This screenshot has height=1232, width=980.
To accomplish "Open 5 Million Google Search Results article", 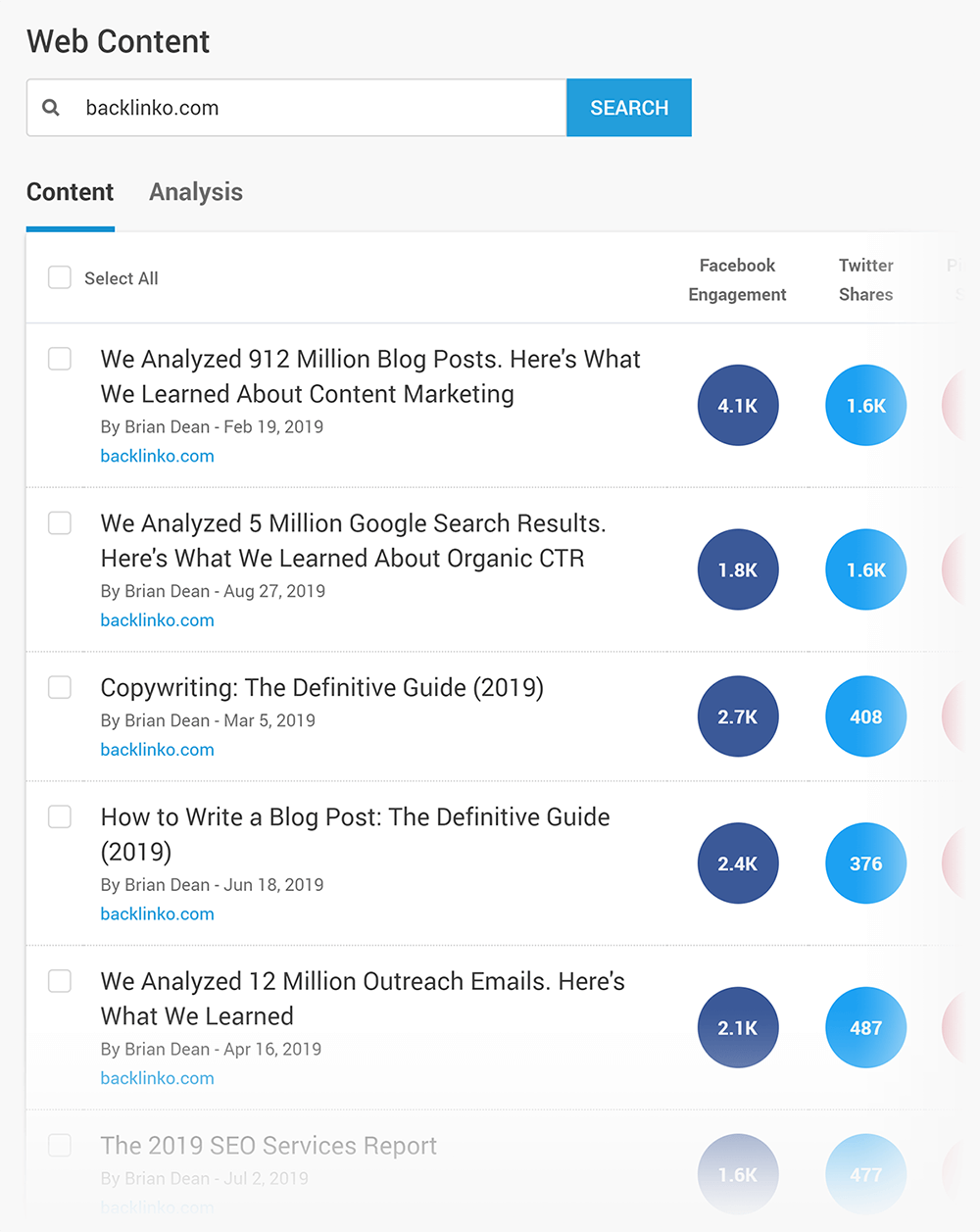I will click(x=353, y=541).
